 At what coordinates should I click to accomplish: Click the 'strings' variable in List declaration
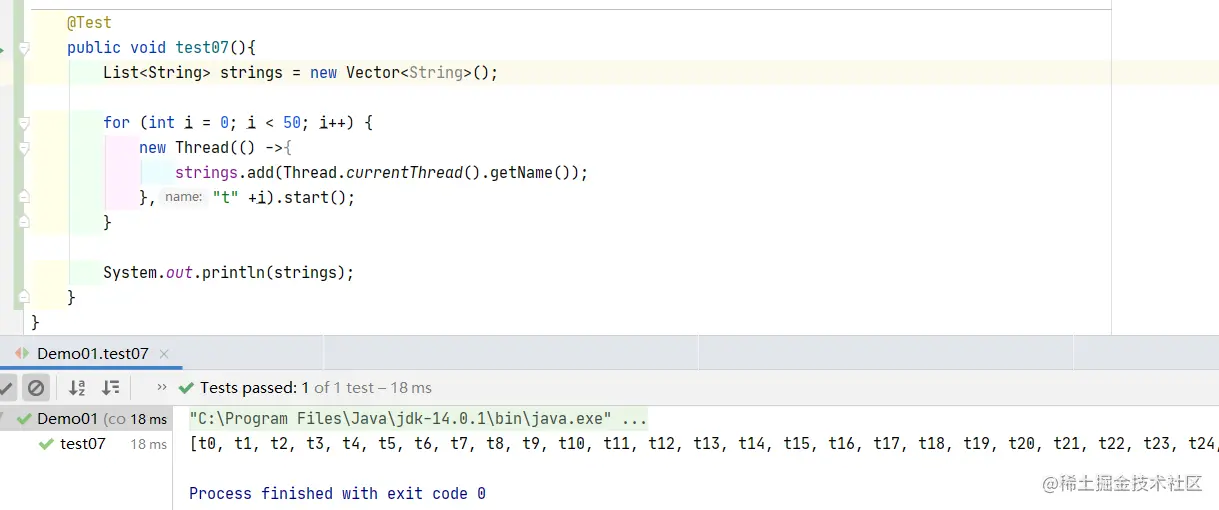[x=251, y=73]
